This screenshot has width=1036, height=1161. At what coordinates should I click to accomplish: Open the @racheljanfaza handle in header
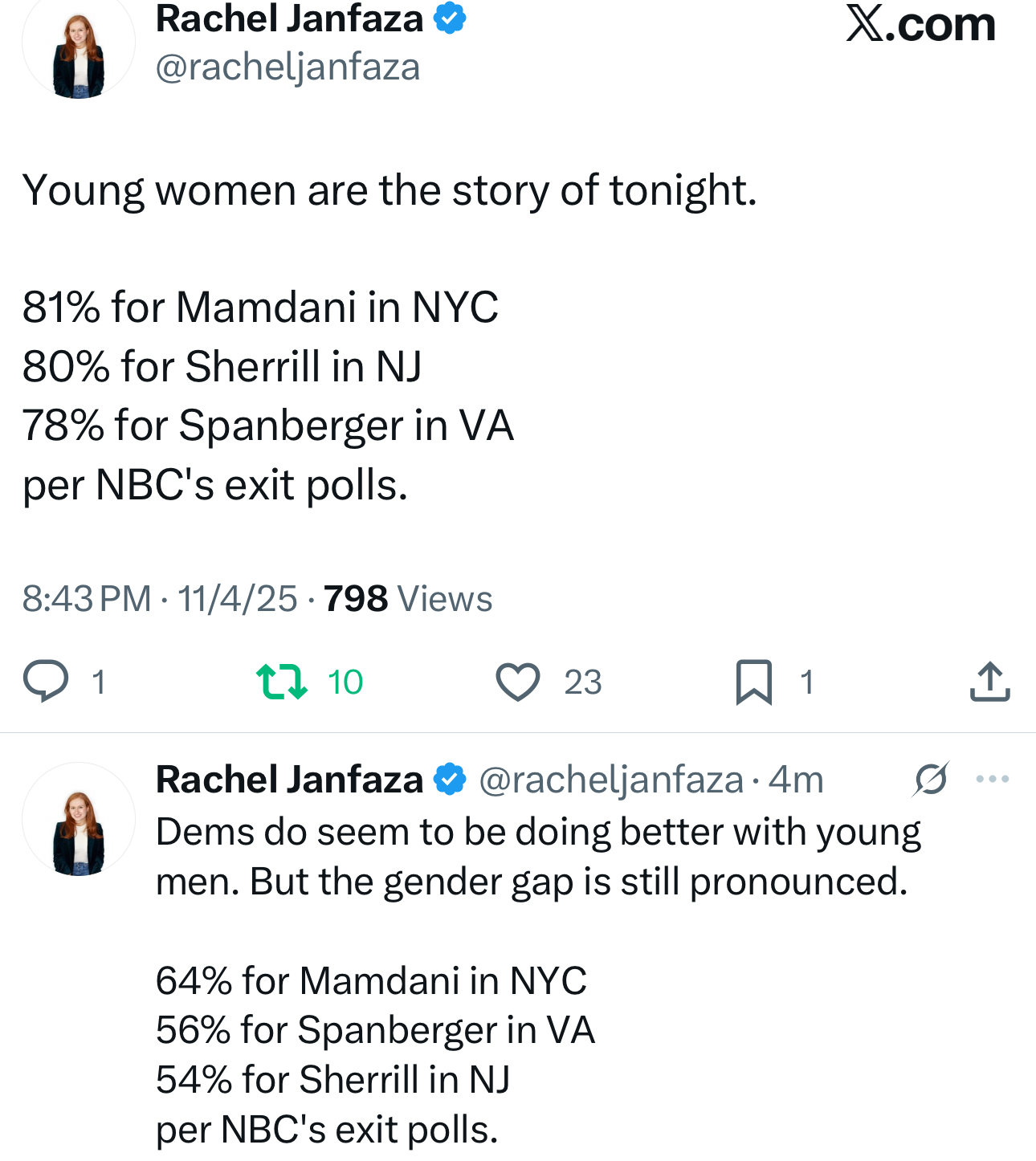pos(288,67)
